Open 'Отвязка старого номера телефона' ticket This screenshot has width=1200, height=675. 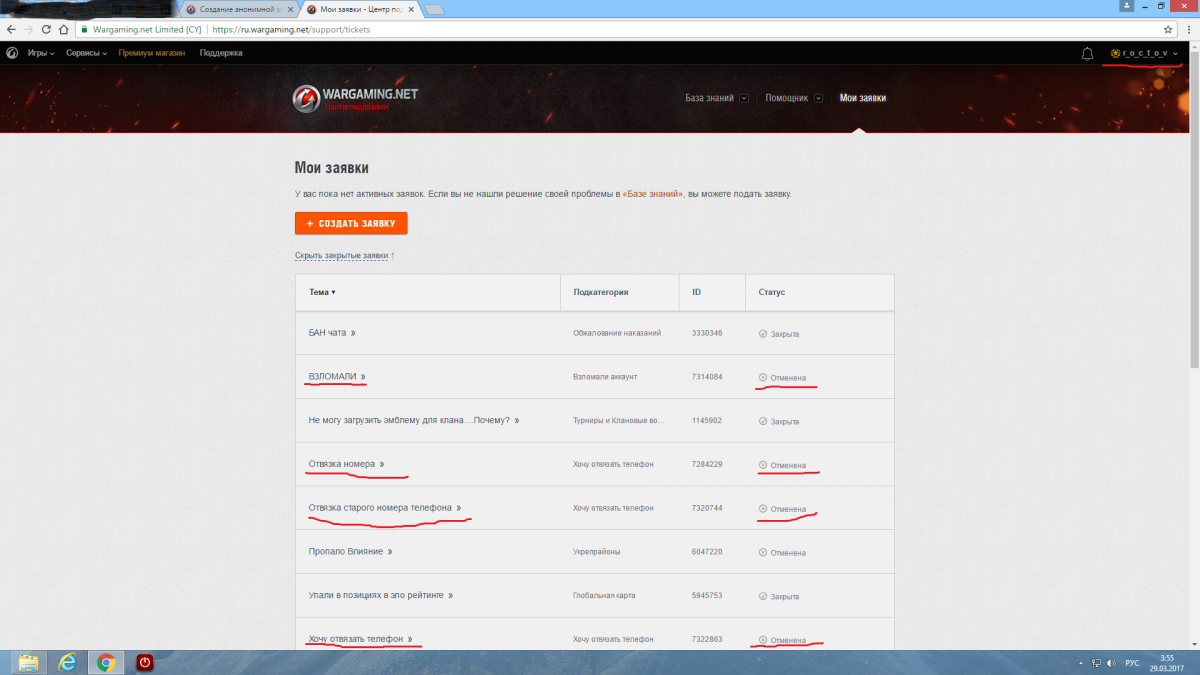pyautogui.click(x=385, y=508)
